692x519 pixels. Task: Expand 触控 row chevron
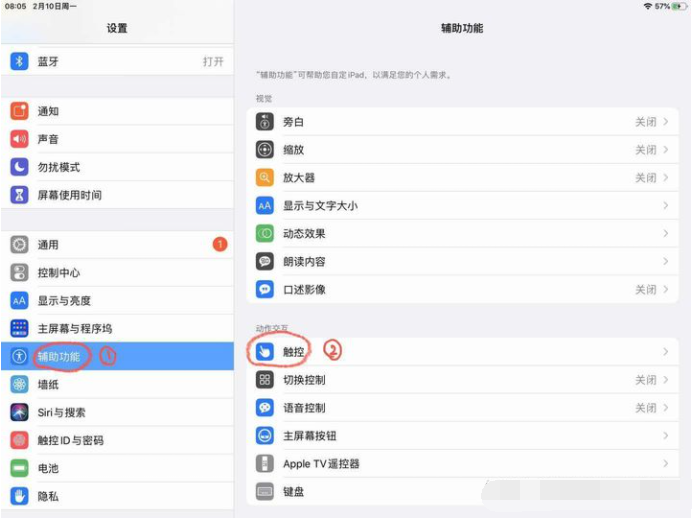pyautogui.click(x=666, y=352)
